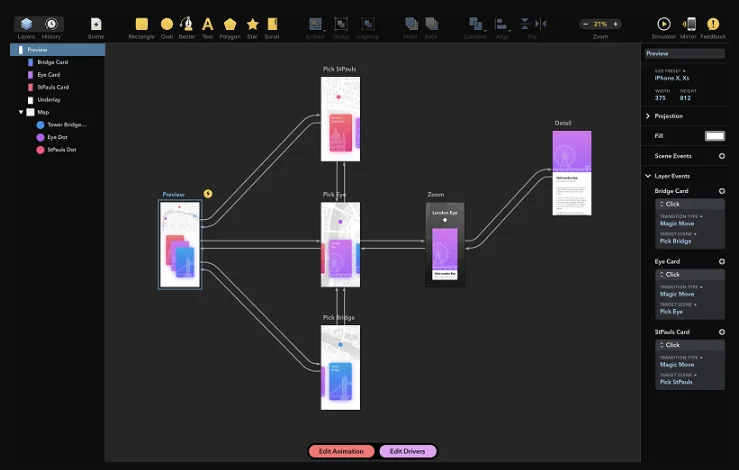739x470 pixels.
Task: Change Eye Card target scene Pick Eye
Action: [671, 312]
